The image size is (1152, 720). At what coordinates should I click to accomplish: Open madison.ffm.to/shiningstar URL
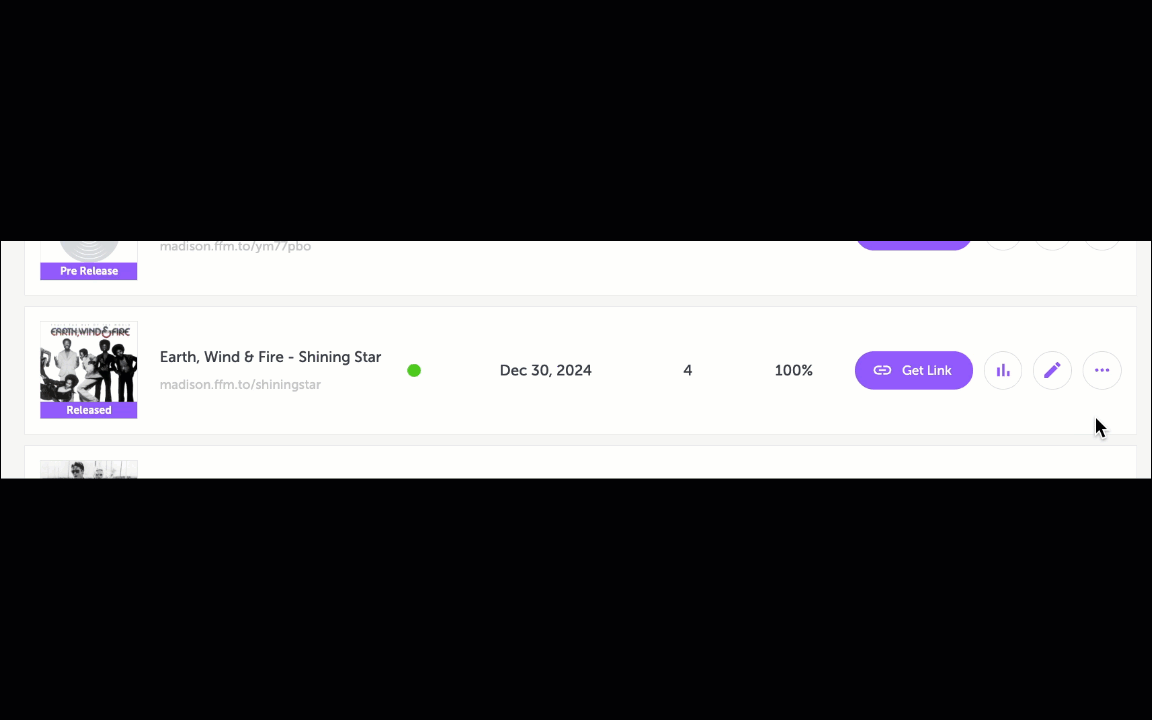click(240, 384)
